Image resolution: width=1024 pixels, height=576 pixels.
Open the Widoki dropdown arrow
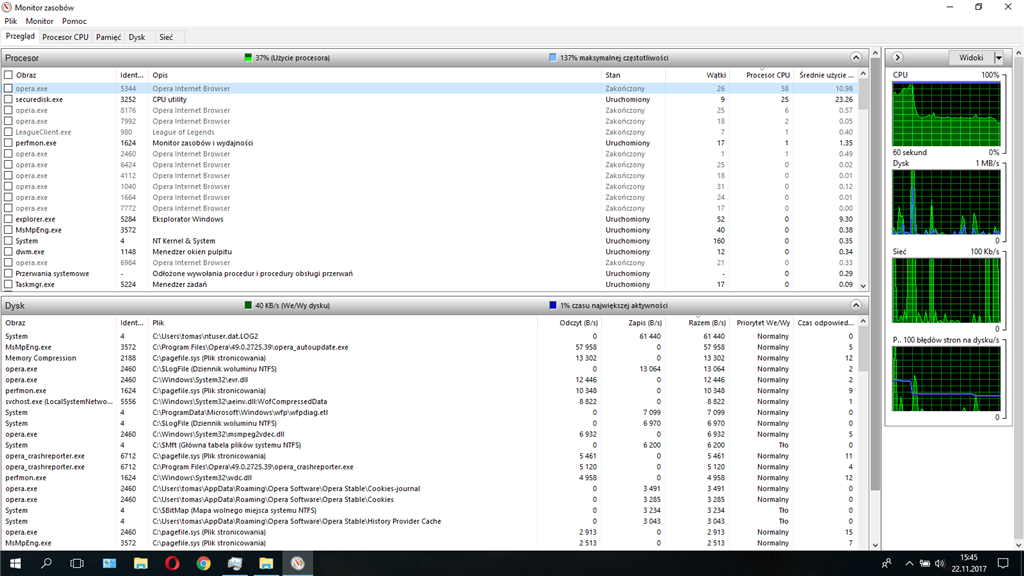(x=999, y=57)
